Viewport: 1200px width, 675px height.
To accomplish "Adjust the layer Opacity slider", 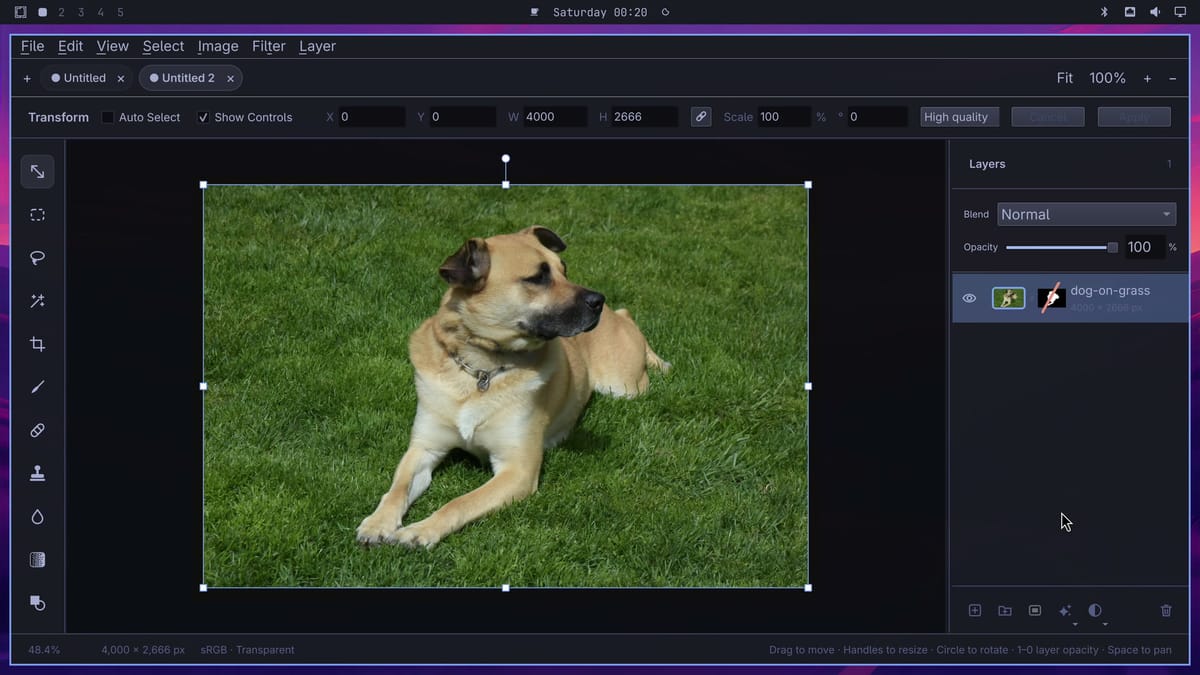I will [1062, 247].
